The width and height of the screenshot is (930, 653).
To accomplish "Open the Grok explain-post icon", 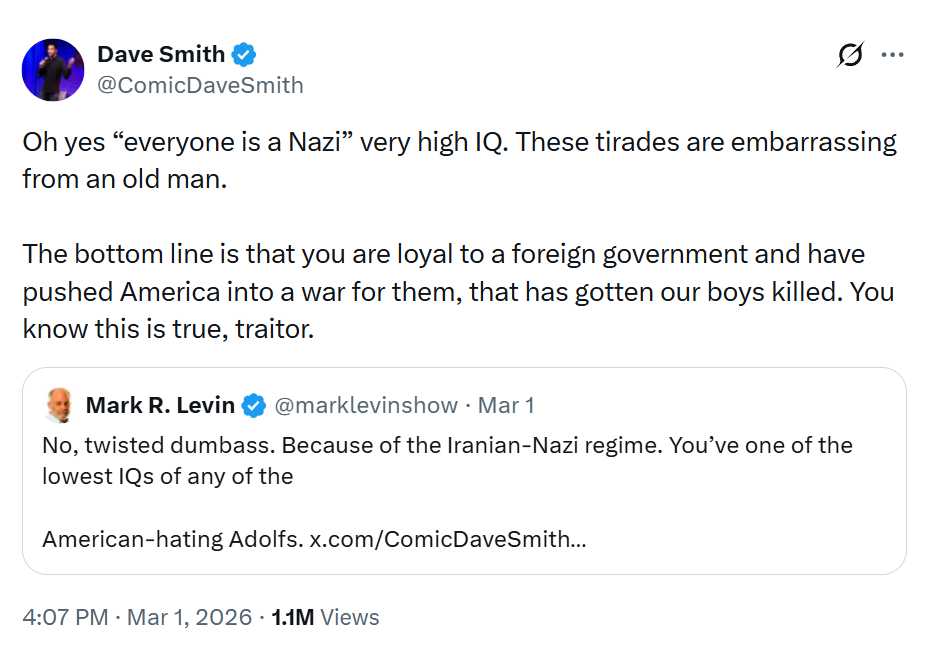I will click(x=850, y=56).
